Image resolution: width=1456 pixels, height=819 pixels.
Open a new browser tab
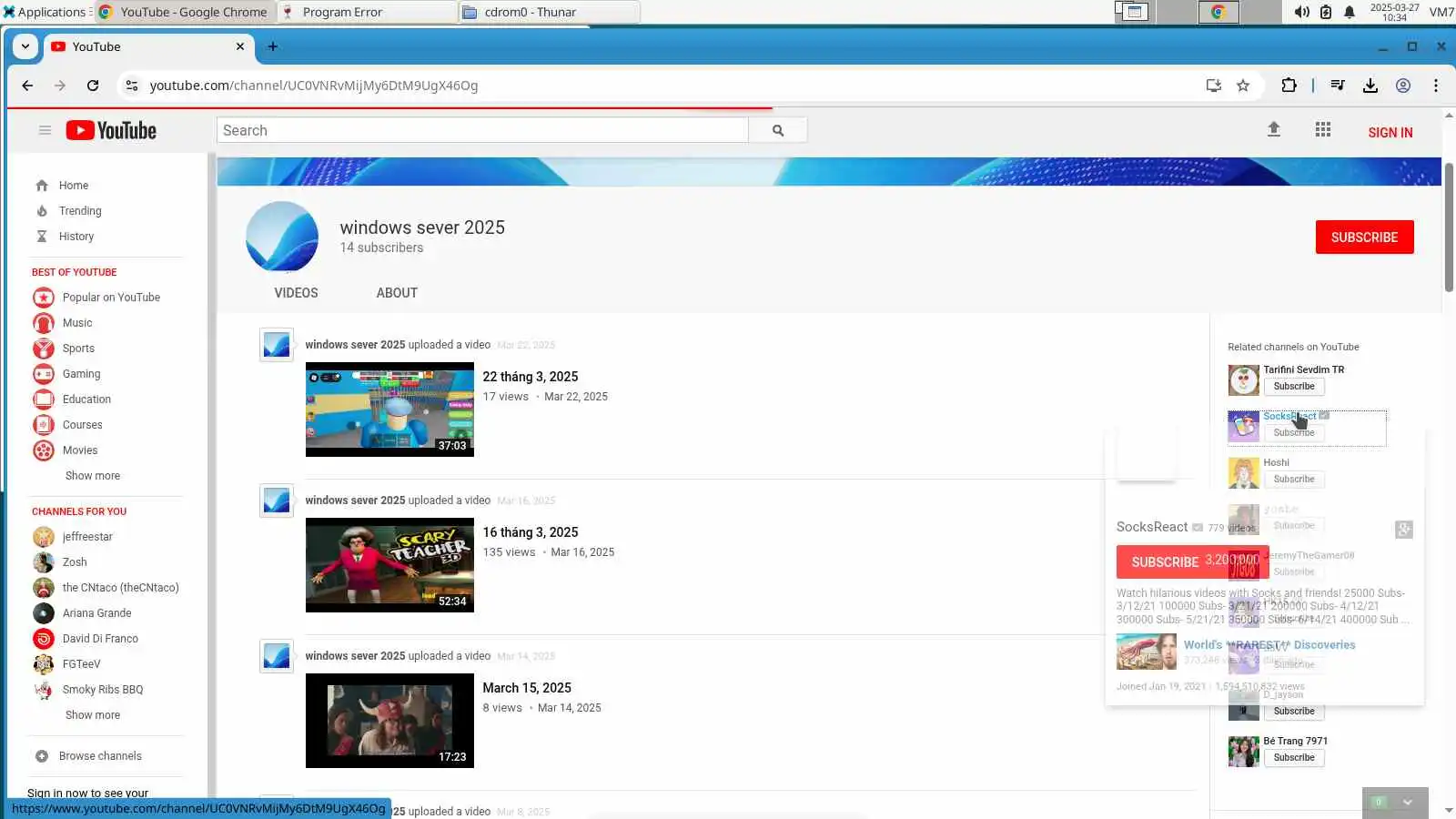point(273,46)
